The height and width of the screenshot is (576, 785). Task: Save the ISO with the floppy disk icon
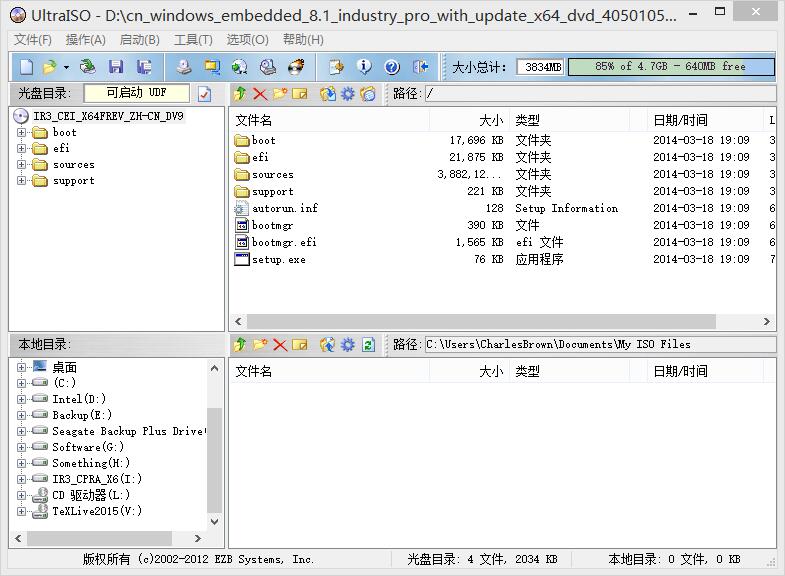(116, 67)
